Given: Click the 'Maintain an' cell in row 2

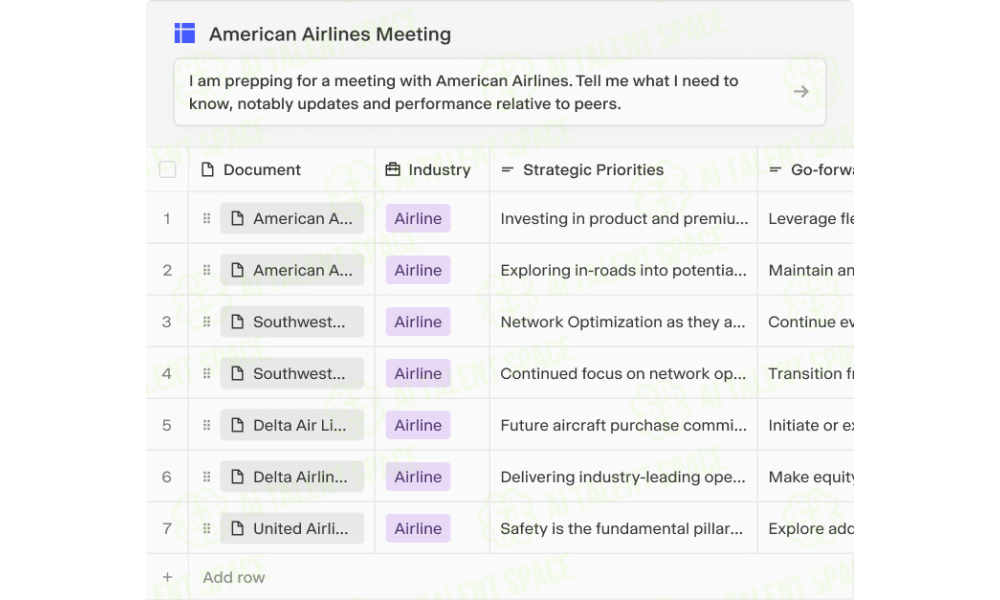Looking at the screenshot, I should point(806,270).
